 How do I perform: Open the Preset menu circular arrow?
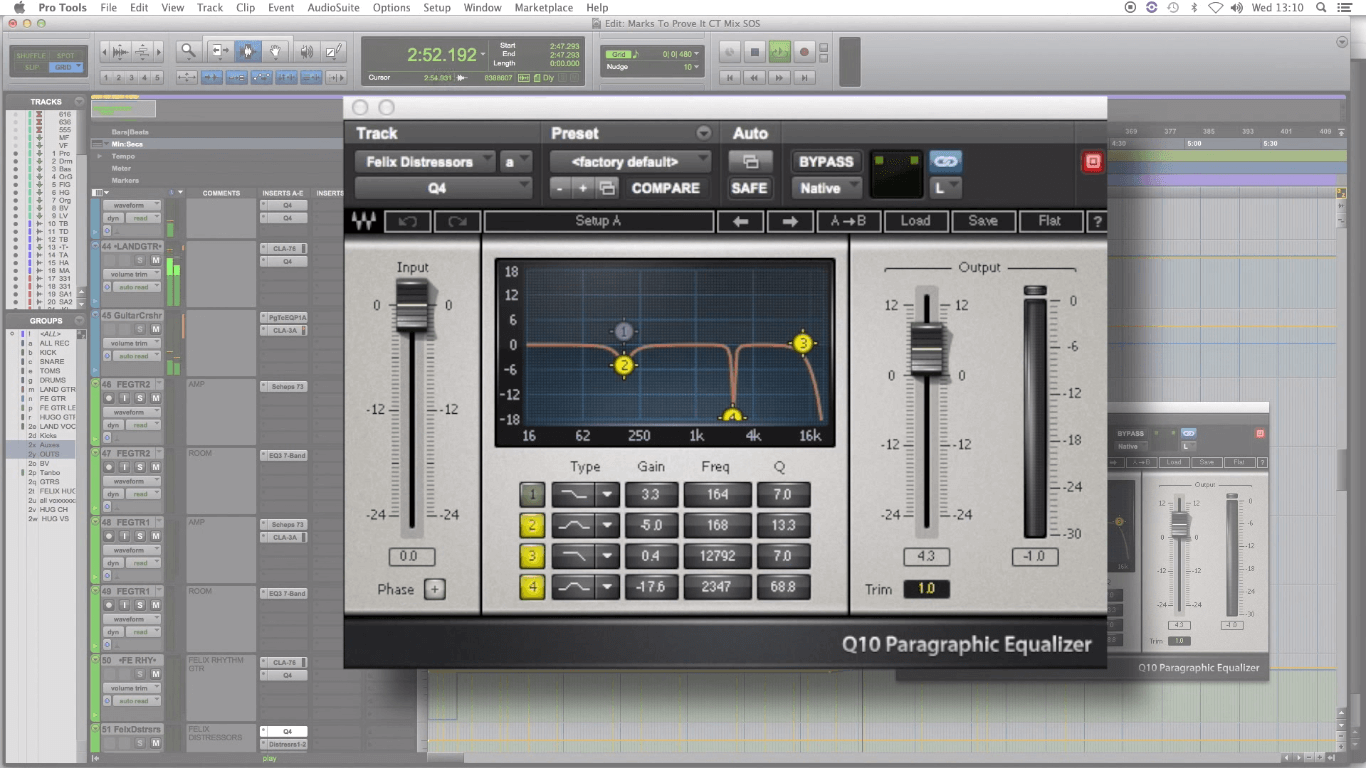pos(704,133)
